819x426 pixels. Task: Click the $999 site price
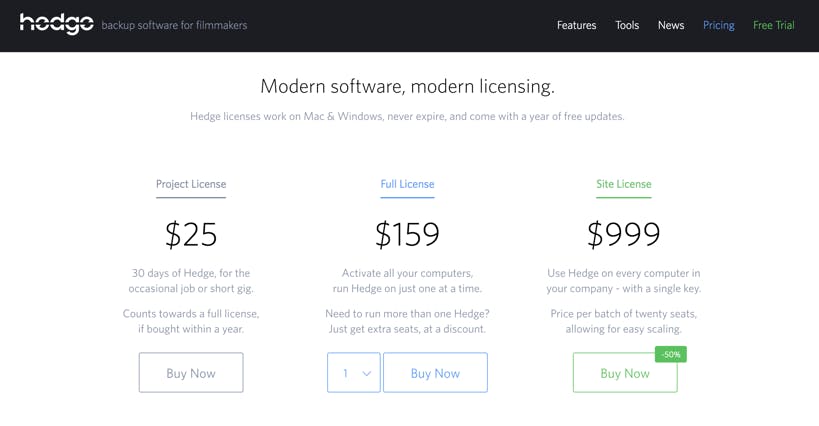pos(623,234)
